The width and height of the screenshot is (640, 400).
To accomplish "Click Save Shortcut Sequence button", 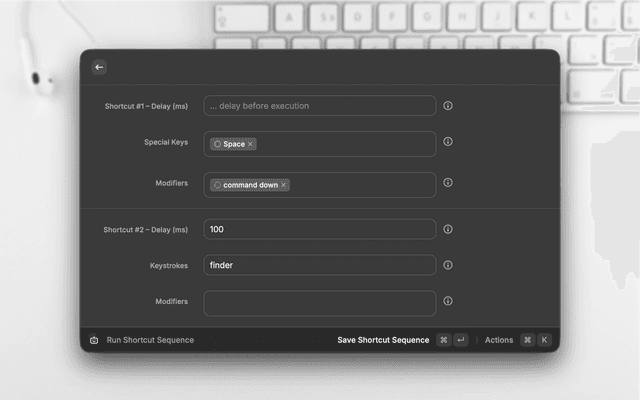I will click(383, 340).
